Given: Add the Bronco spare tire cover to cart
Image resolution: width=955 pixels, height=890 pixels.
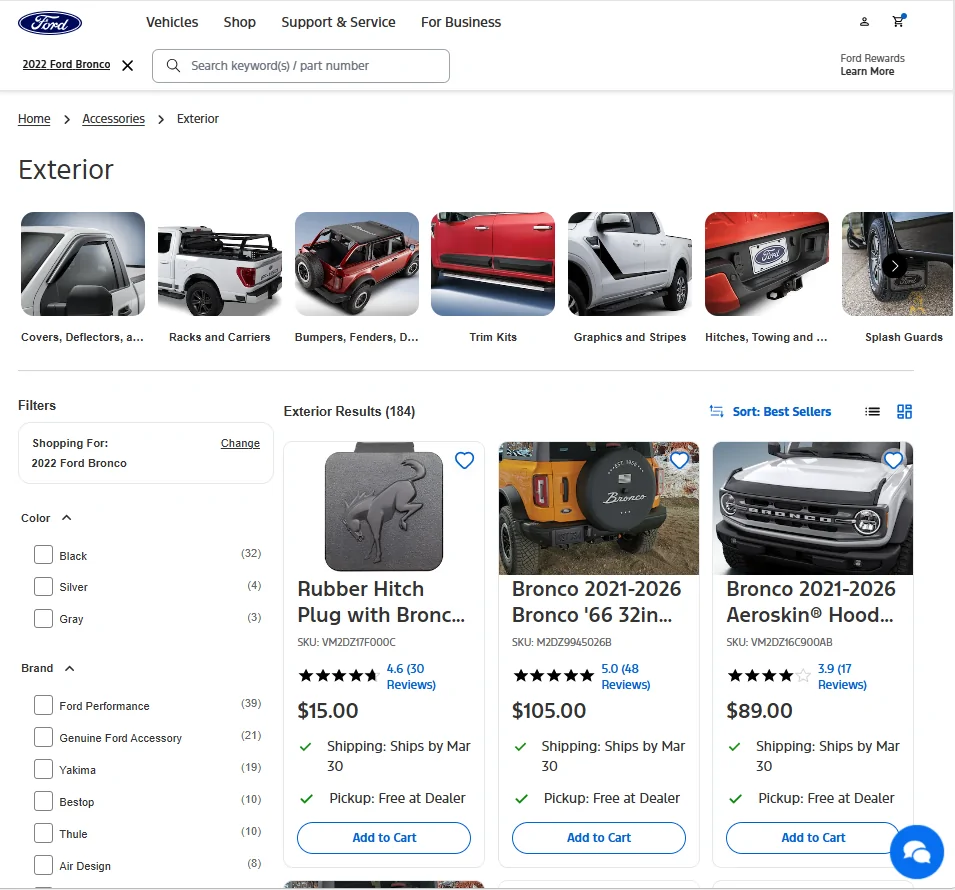Looking at the screenshot, I should coord(598,838).
